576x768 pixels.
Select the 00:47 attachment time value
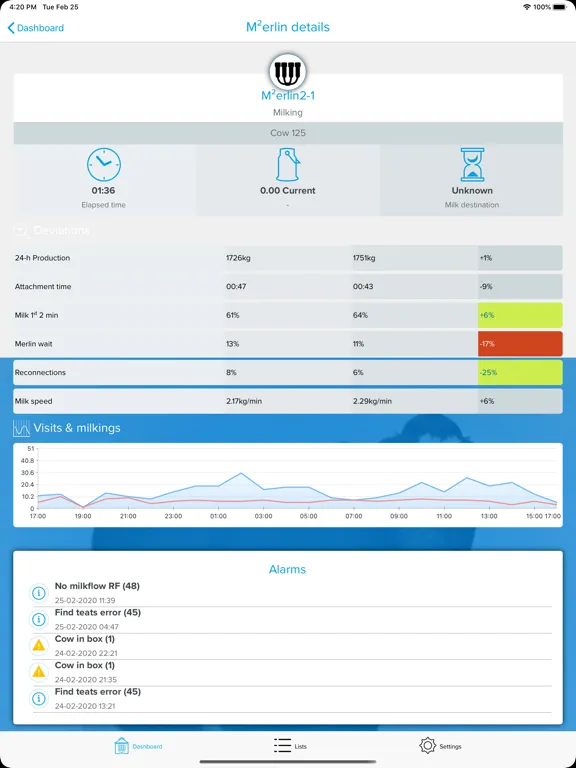click(236, 287)
